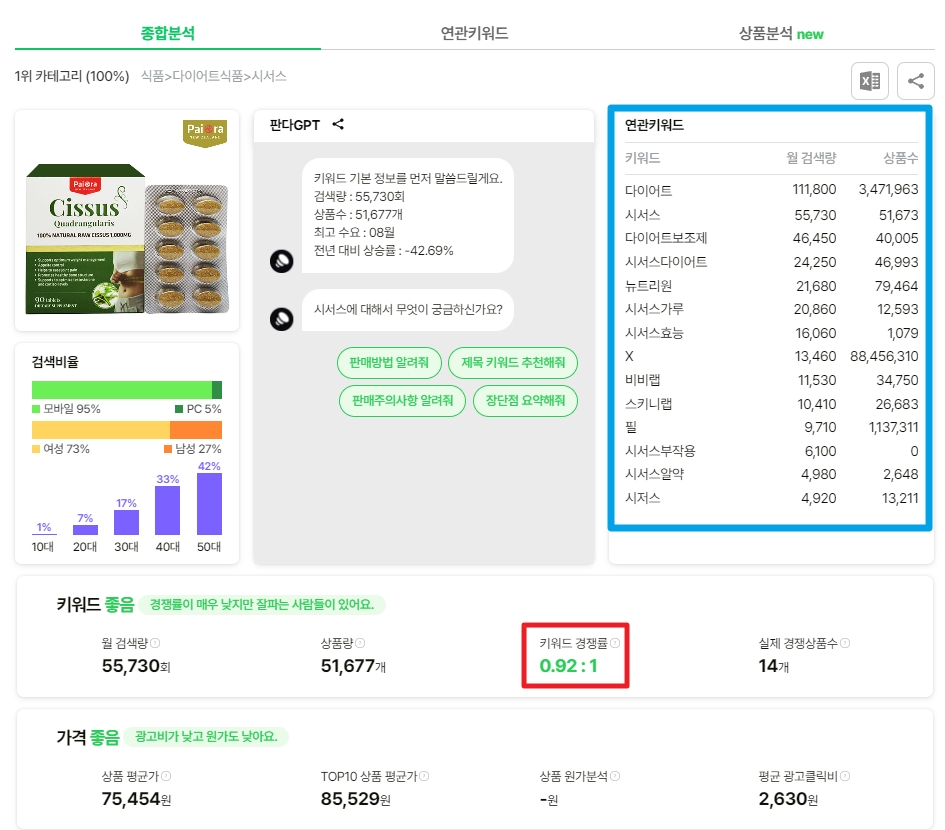Open the 상품 원가분석 info icon
The height and width of the screenshot is (830, 945).
pos(617,775)
